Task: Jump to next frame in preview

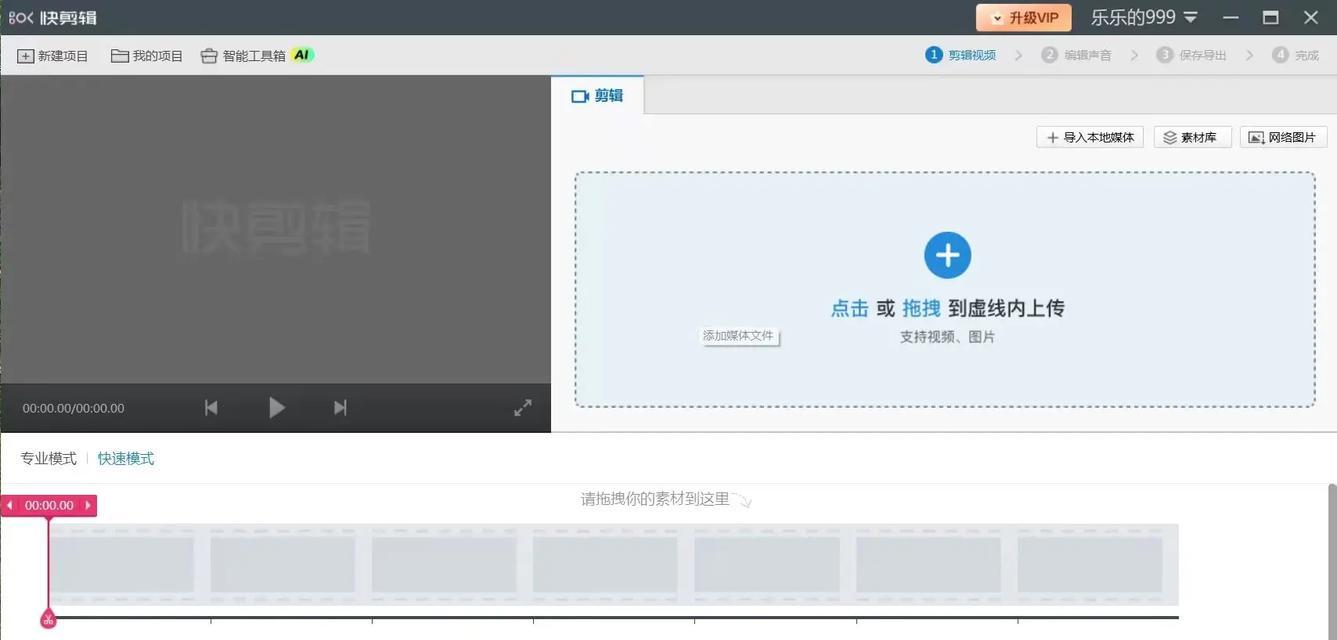Action: (x=340, y=407)
